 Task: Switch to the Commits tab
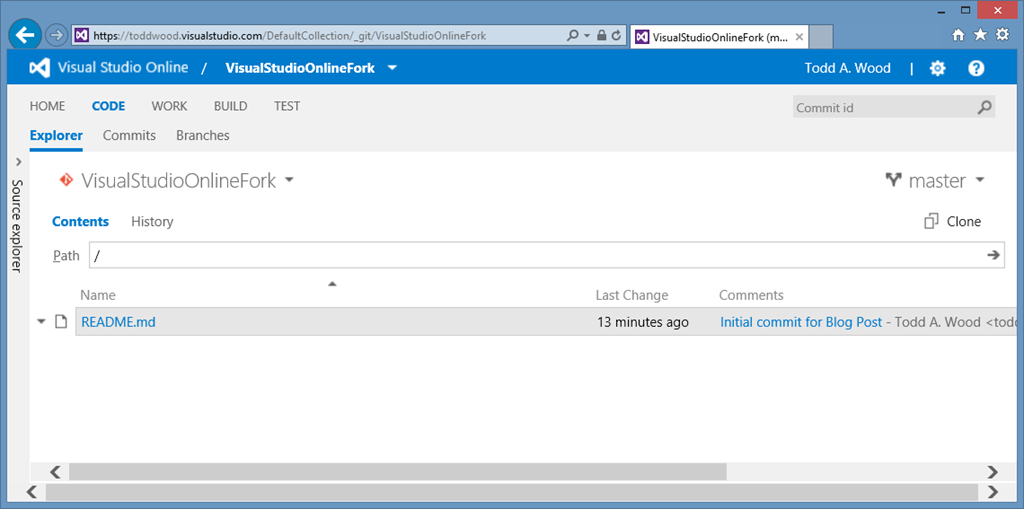coord(129,136)
